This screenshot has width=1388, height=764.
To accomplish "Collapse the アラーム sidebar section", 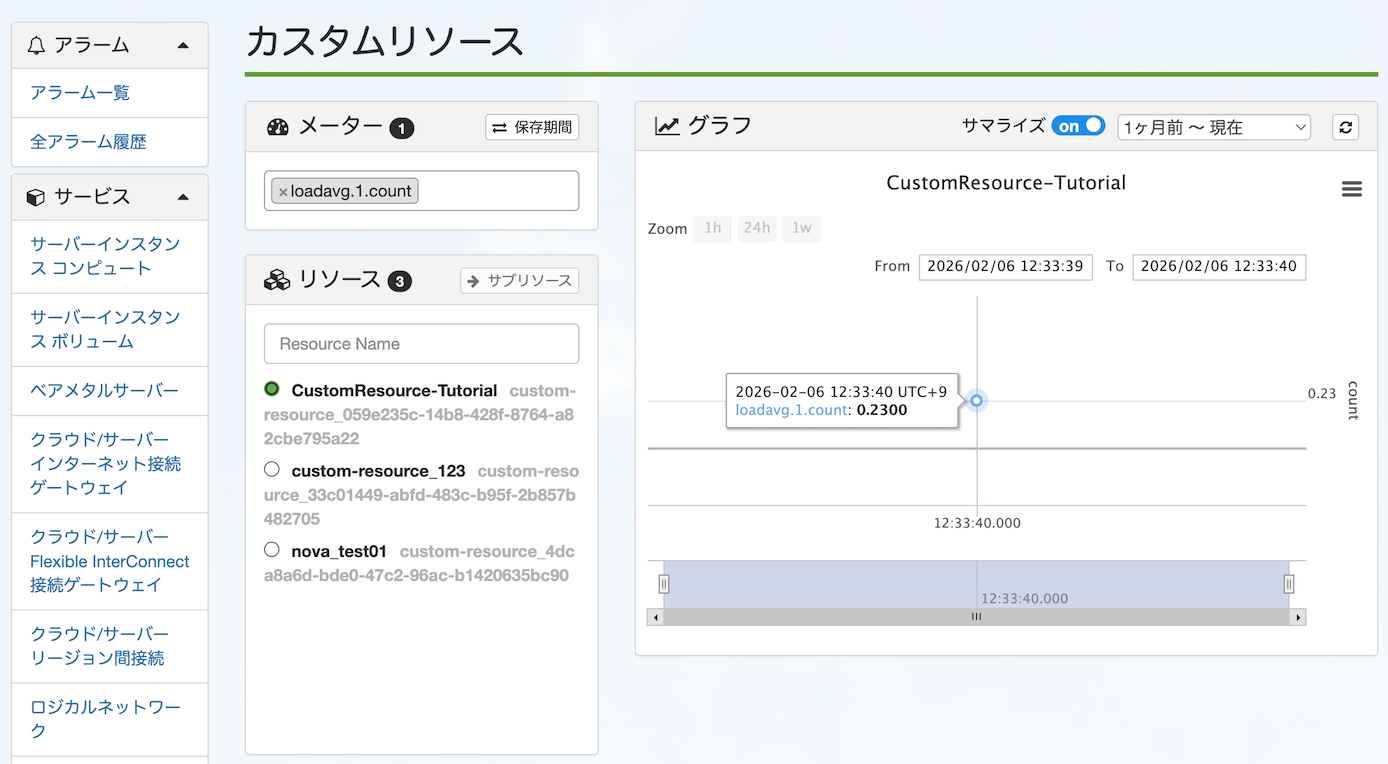I will pyautogui.click(x=182, y=45).
